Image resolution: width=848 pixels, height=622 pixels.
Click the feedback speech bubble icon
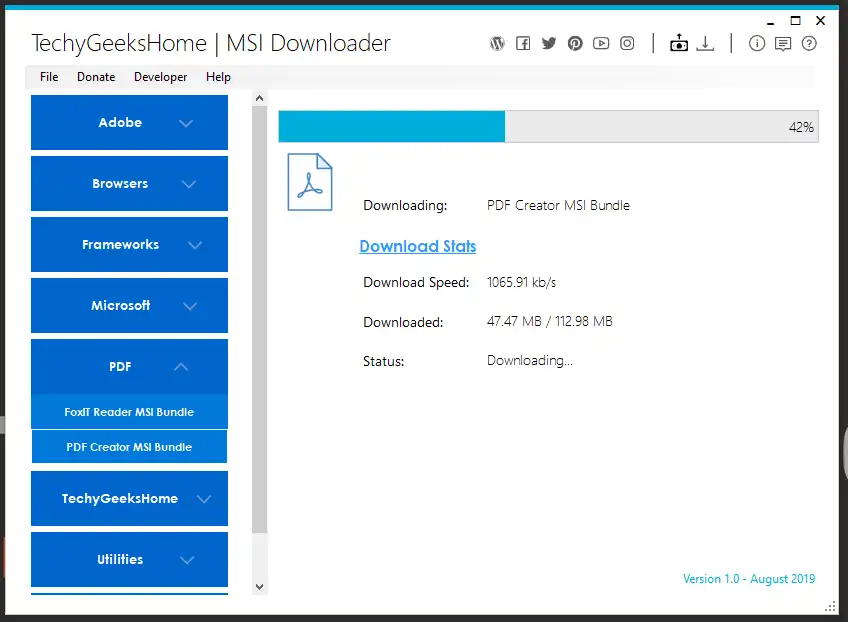tap(783, 44)
